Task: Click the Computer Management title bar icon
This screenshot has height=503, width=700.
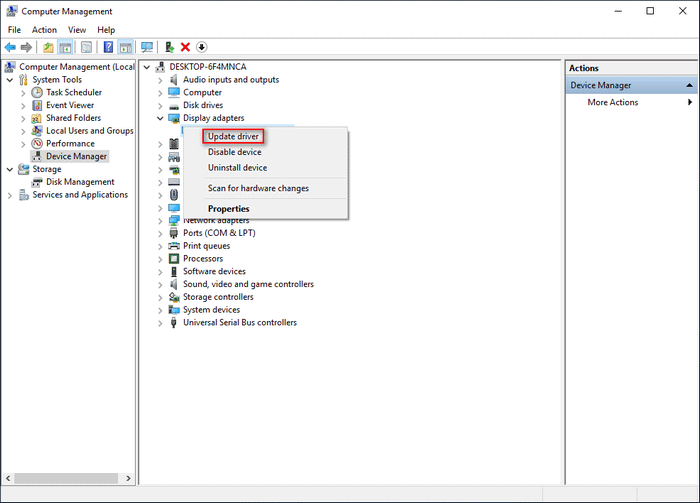Action: pyautogui.click(x=12, y=11)
